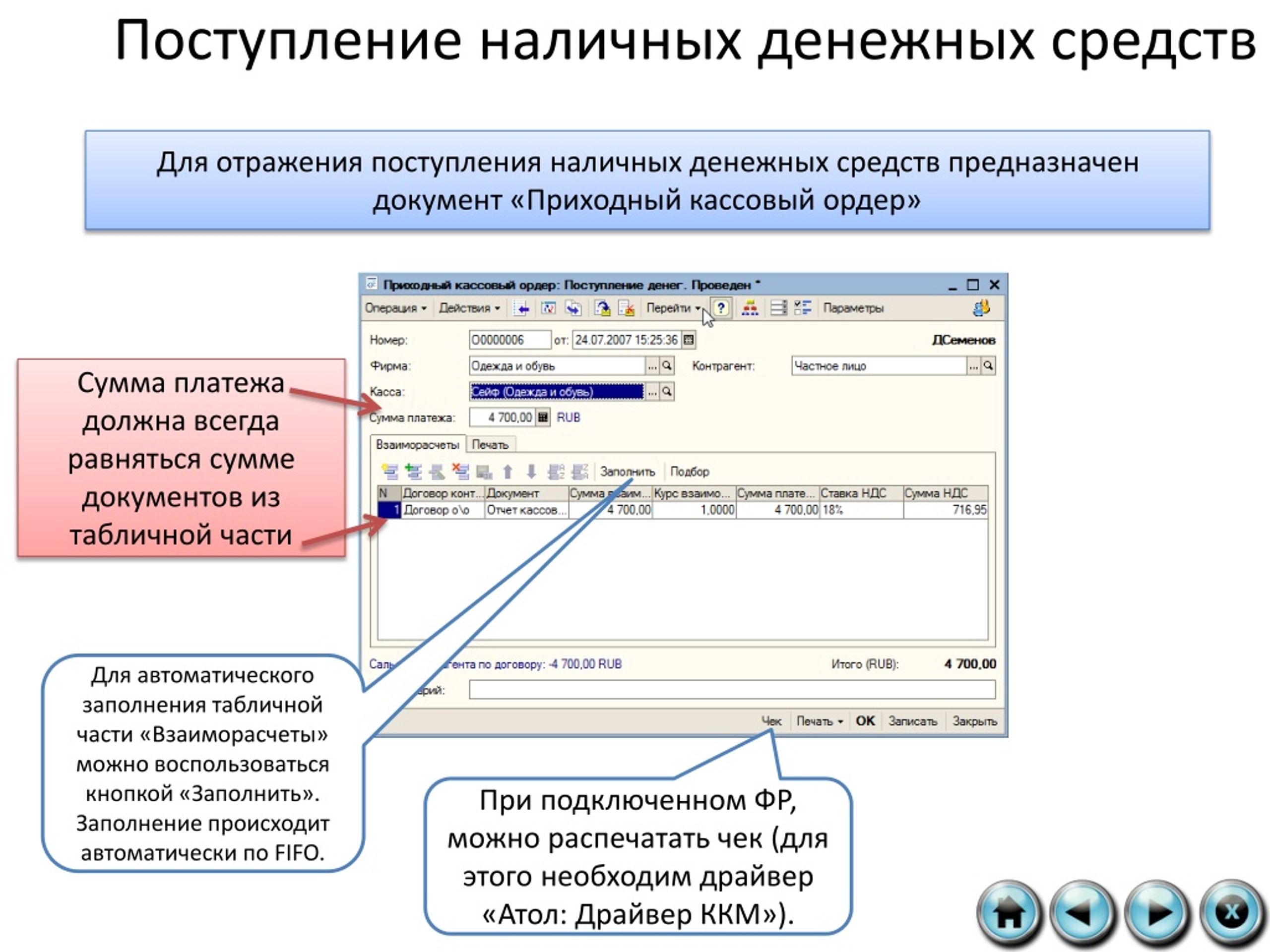Go to the previous slide
1270x952 pixels.
coord(1082,912)
